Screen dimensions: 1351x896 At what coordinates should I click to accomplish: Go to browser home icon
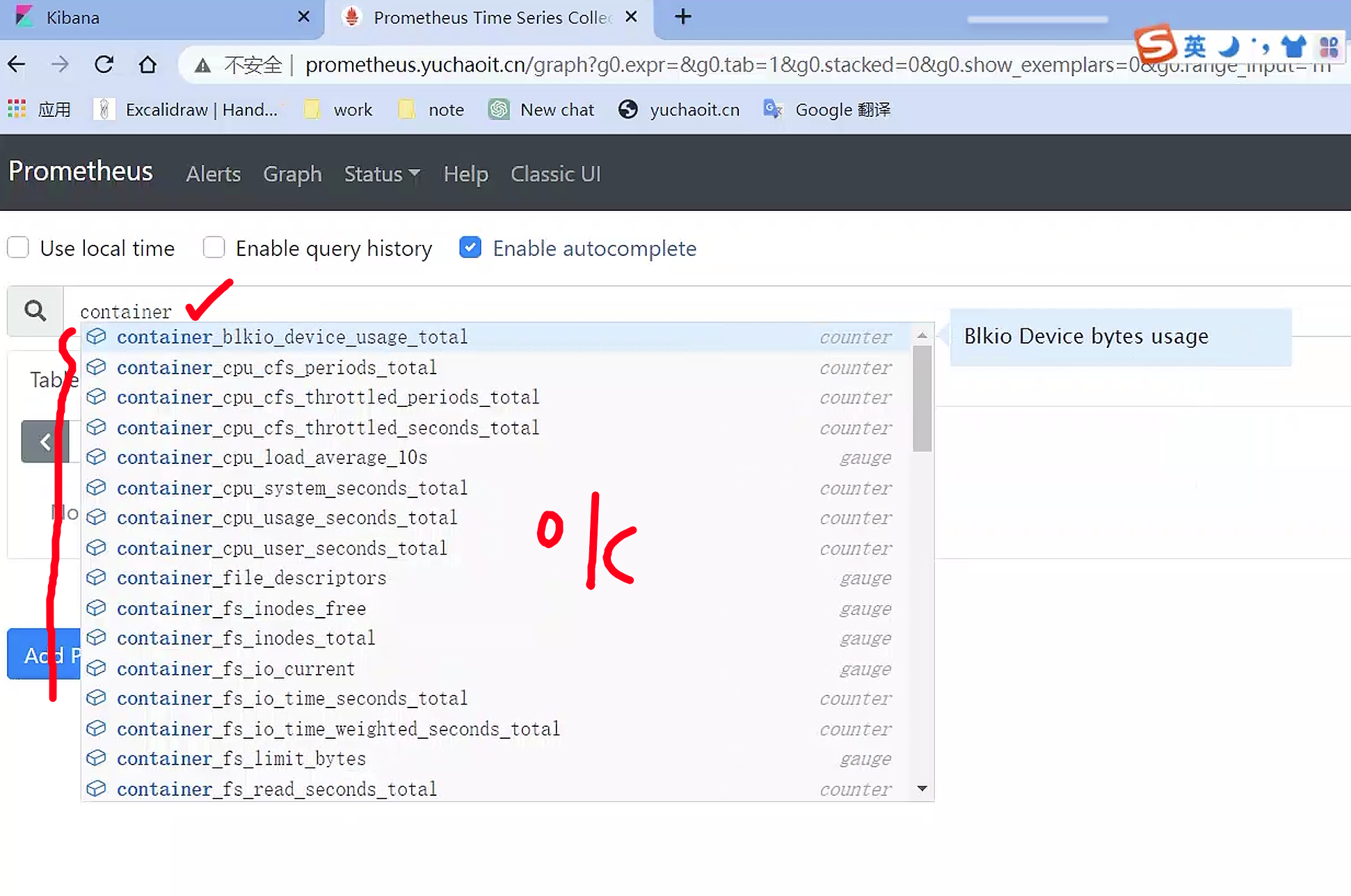click(x=147, y=65)
